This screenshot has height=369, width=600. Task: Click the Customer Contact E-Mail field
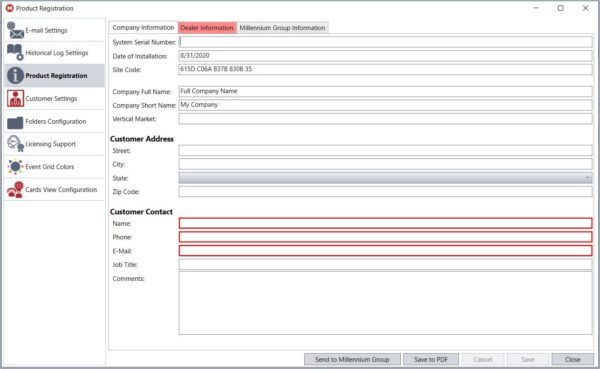(x=385, y=251)
